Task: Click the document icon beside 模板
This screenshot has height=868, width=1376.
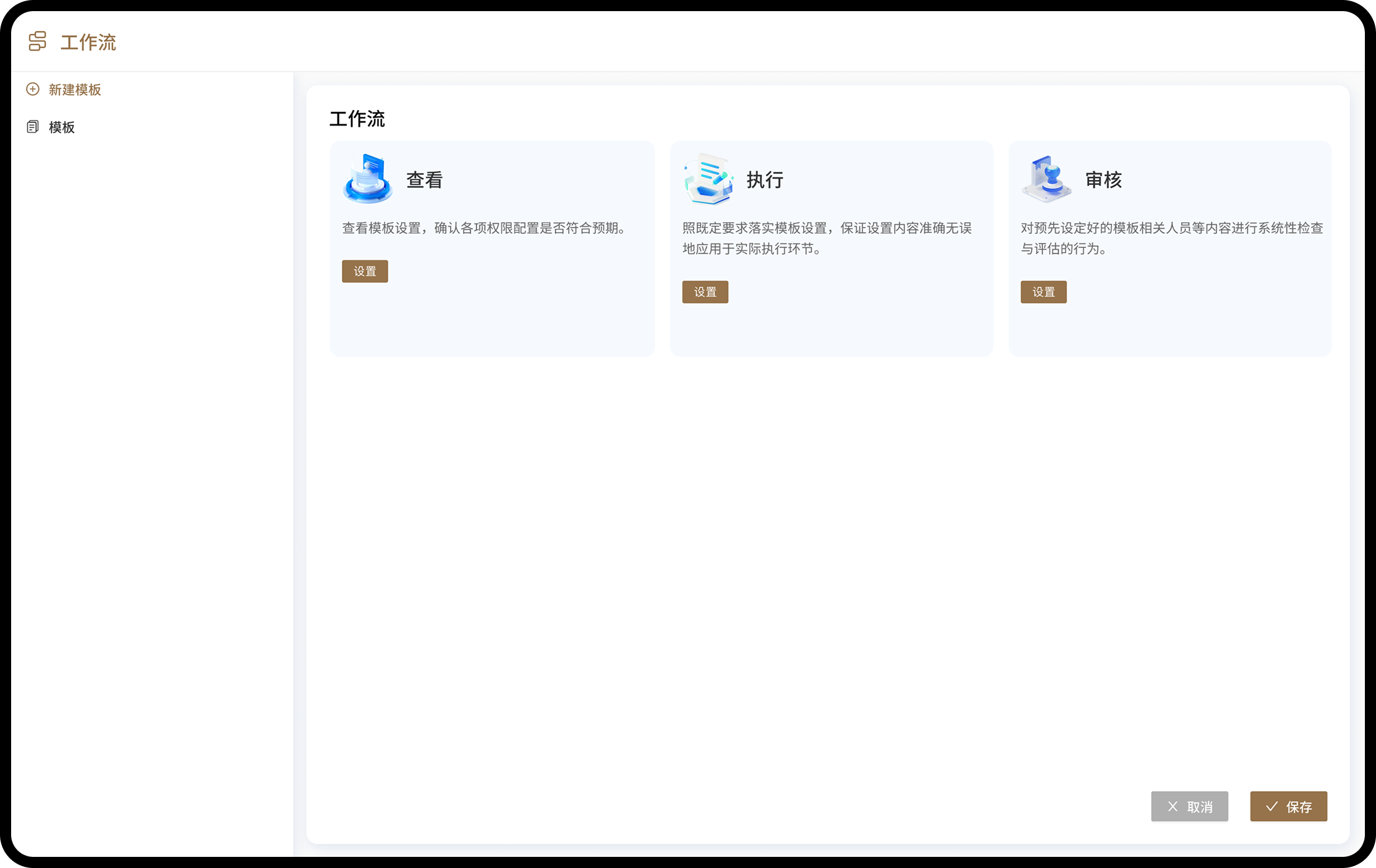Action: (x=33, y=127)
